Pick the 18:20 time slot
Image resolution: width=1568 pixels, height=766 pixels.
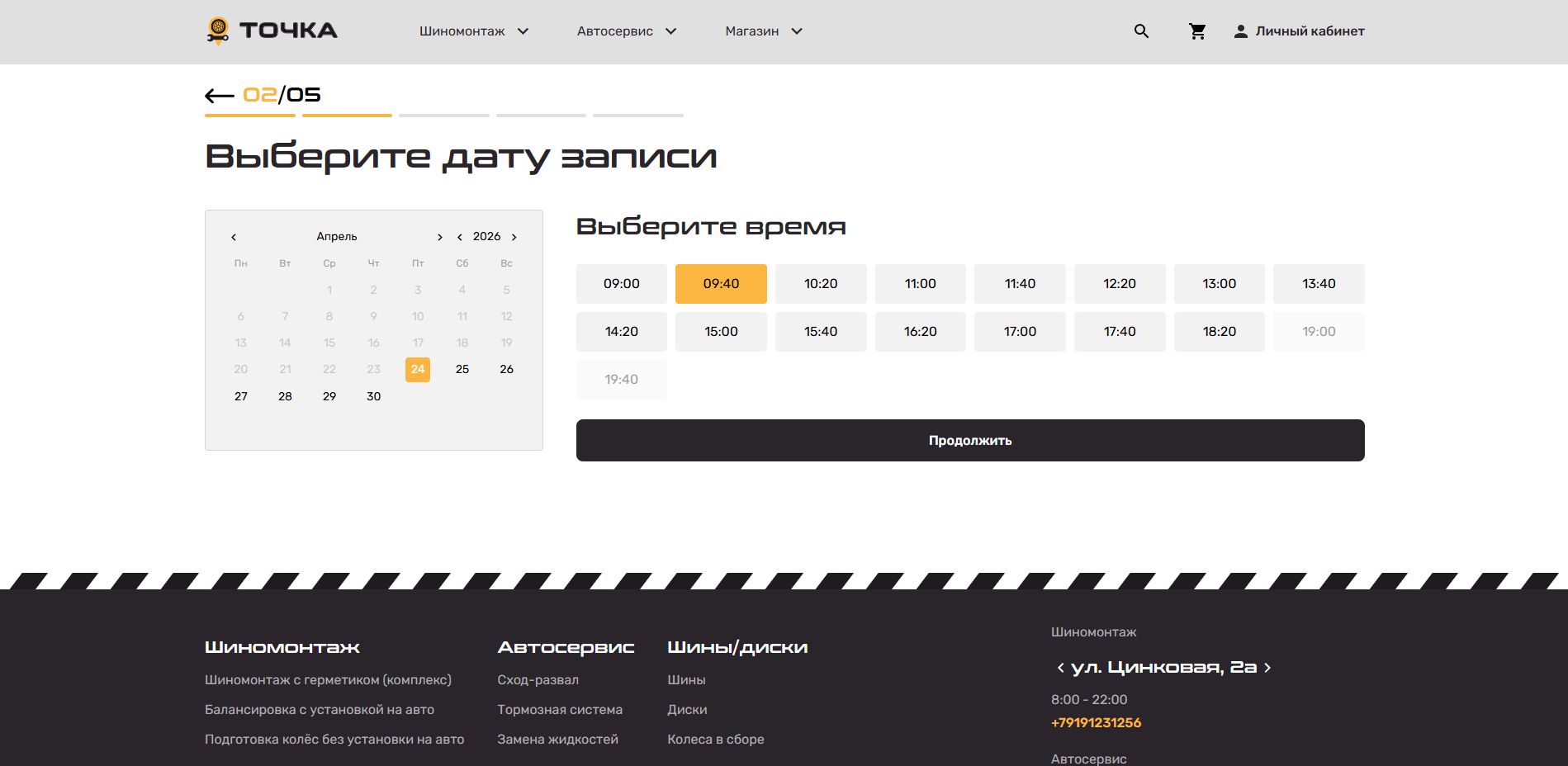pyautogui.click(x=1219, y=332)
